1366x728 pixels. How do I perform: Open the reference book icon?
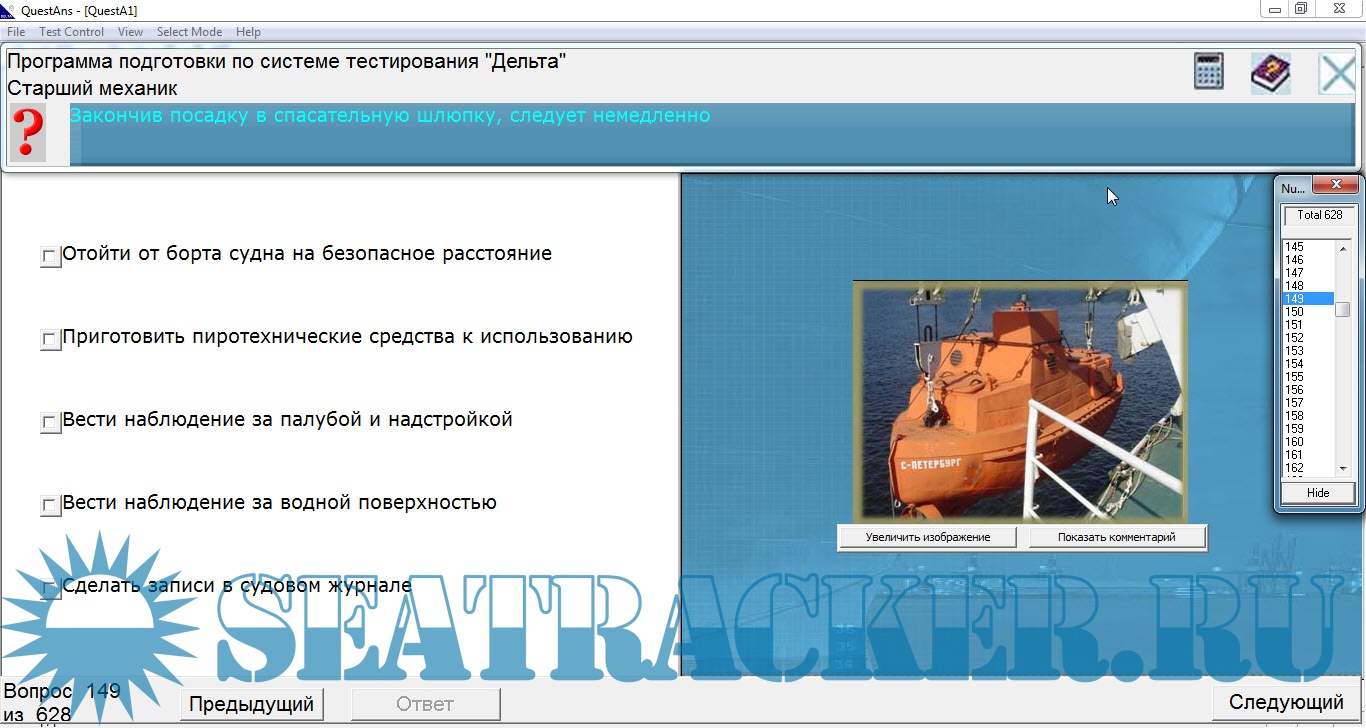click(1270, 73)
